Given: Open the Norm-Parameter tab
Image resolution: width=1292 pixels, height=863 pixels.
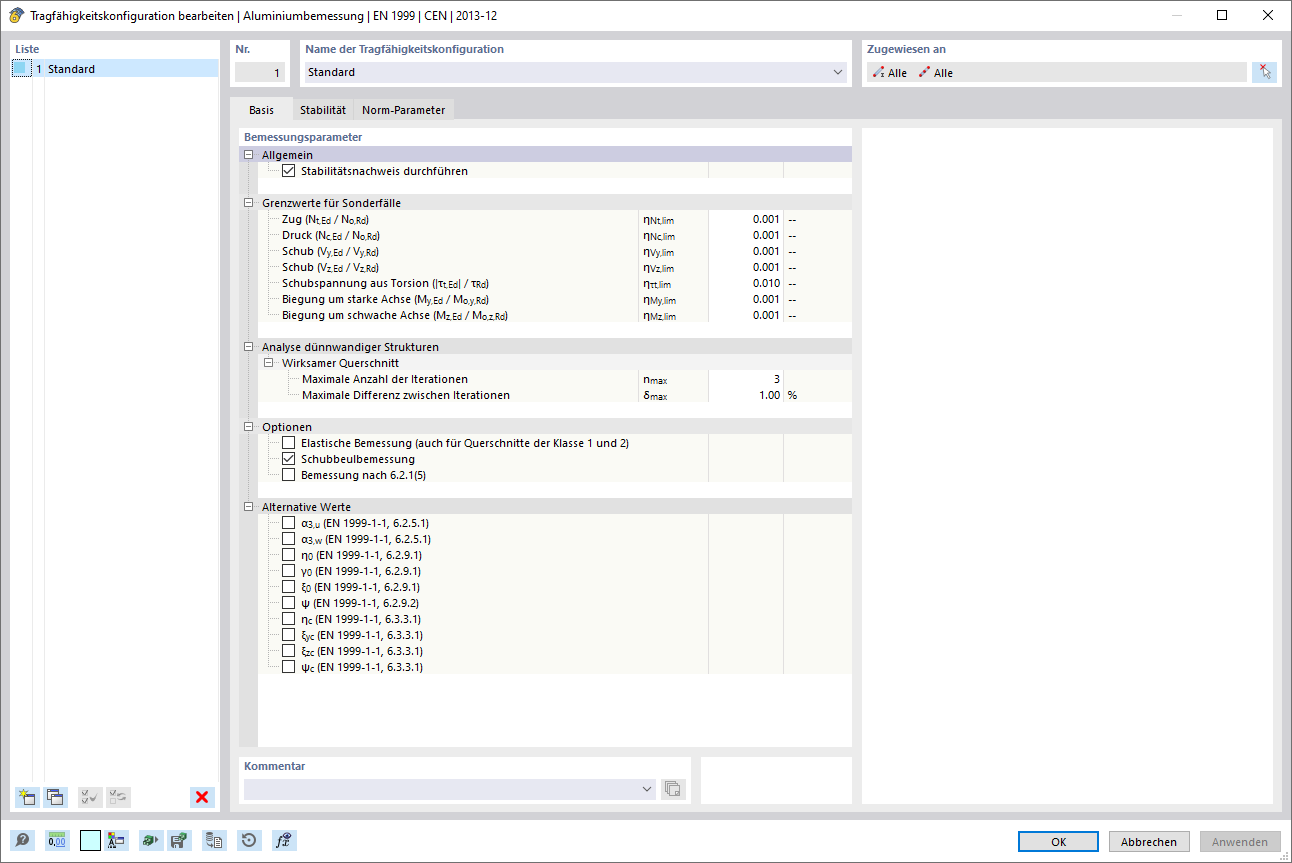Looking at the screenshot, I should [404, 110].
